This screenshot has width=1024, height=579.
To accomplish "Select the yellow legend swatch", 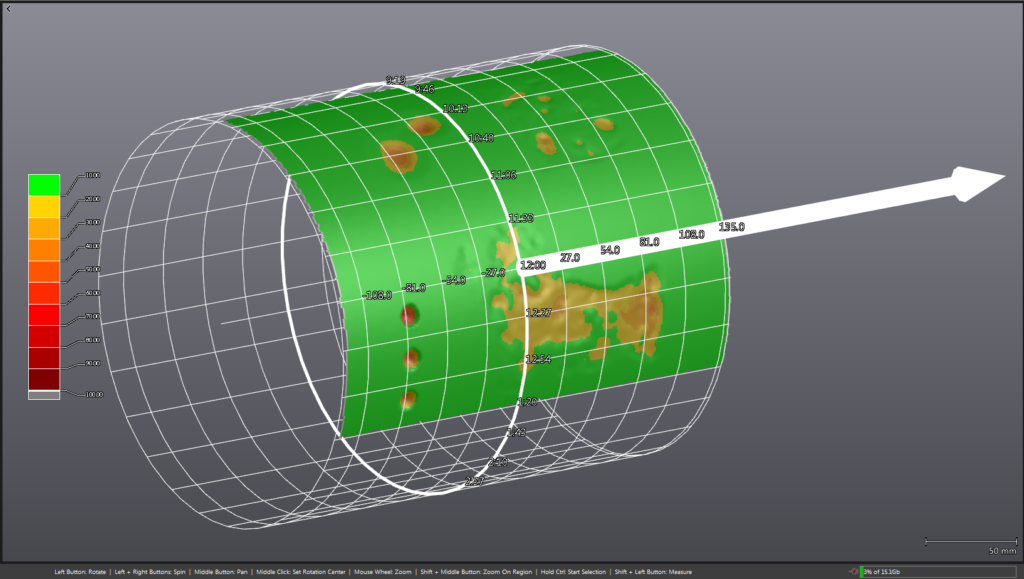I will pyautogui.click(x=44, y=207).
